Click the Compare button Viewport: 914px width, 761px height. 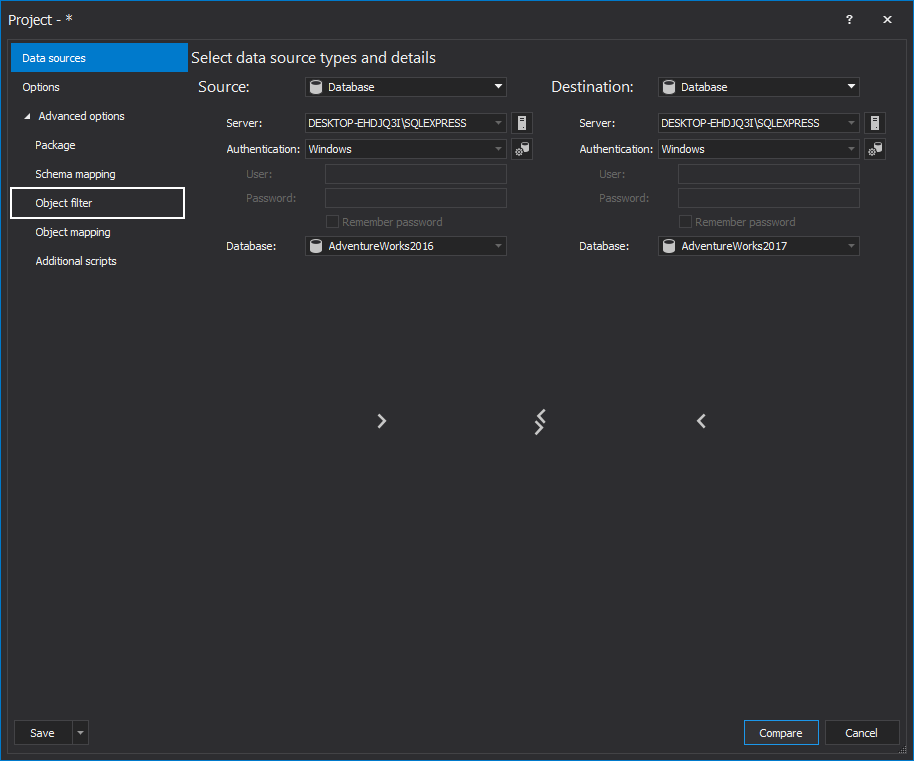tap(781, 732)
